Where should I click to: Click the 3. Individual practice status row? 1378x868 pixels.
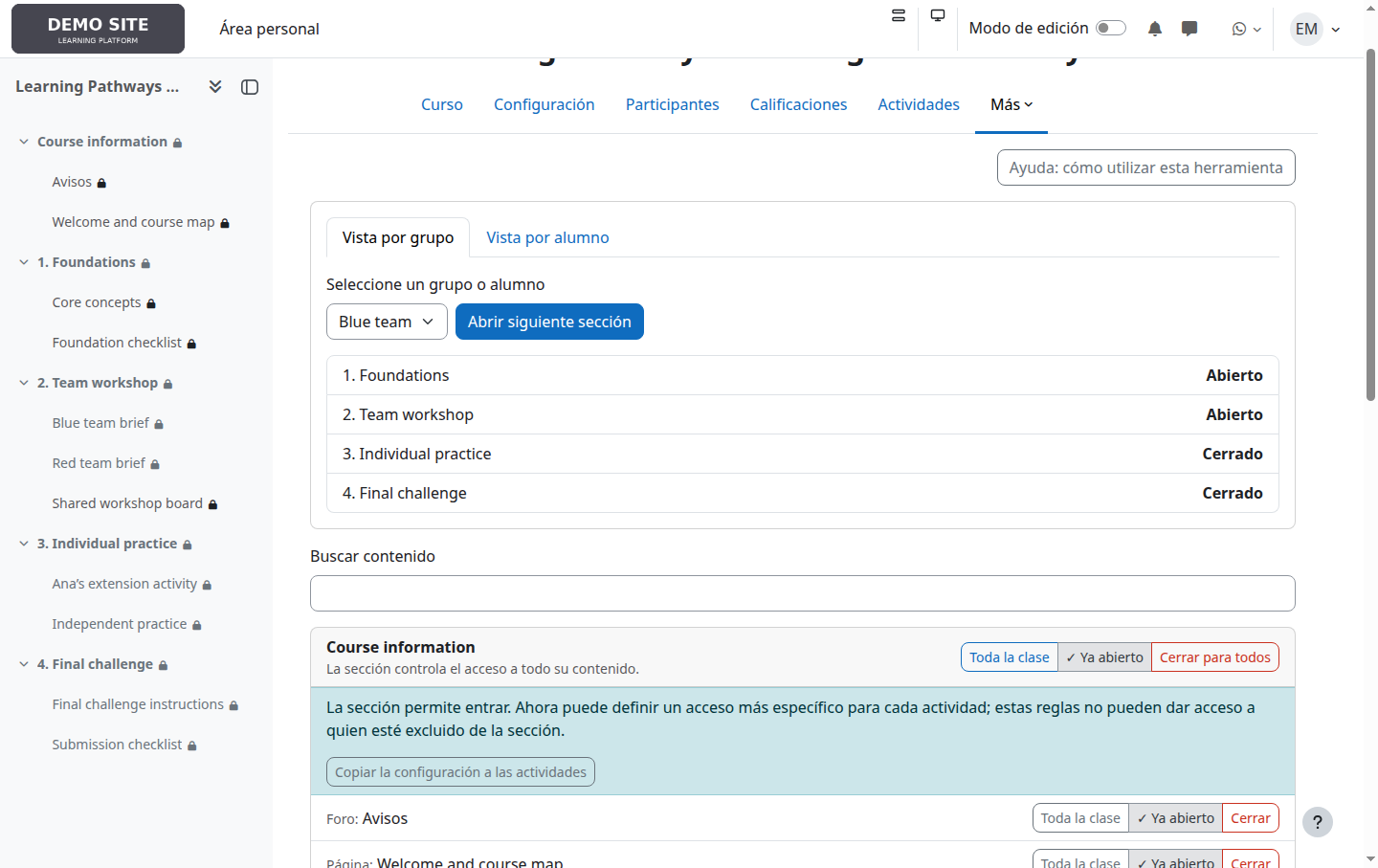point(803,454)
